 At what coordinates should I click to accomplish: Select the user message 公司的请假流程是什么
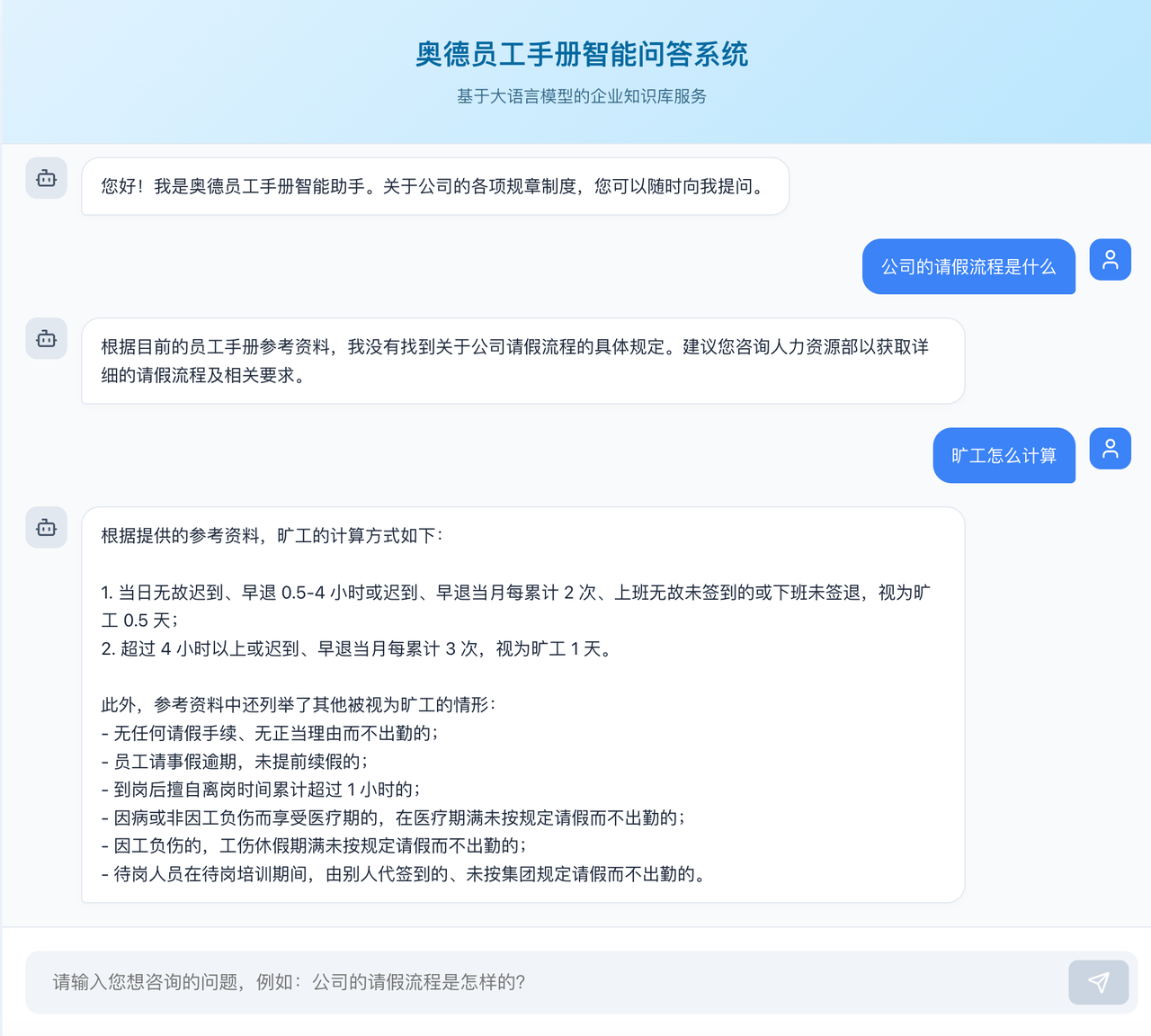point(968,266)
